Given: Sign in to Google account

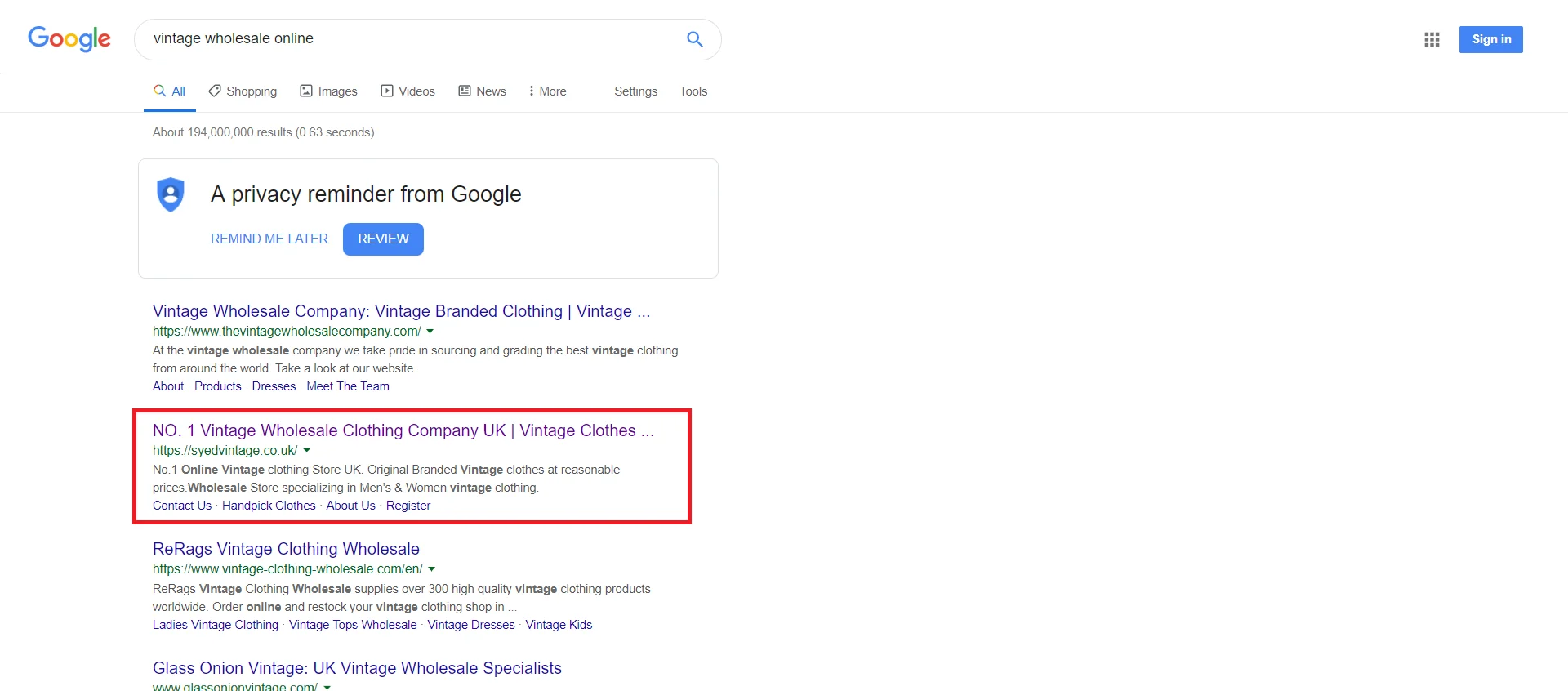Looking at the screenshot, I should 1491,39.
